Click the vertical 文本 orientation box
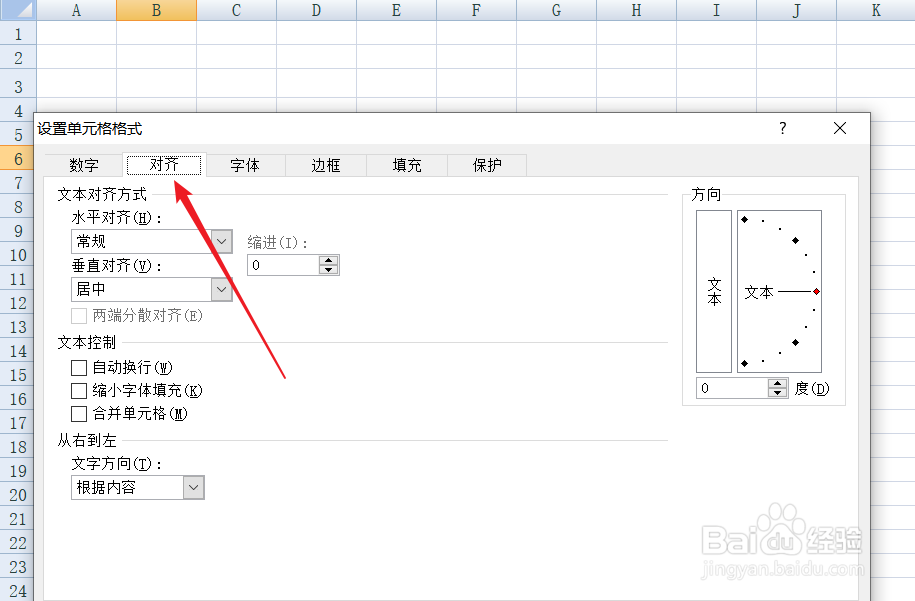Image resolution: width=915 pixels, height=601 pixels. [x=713, y=291]
